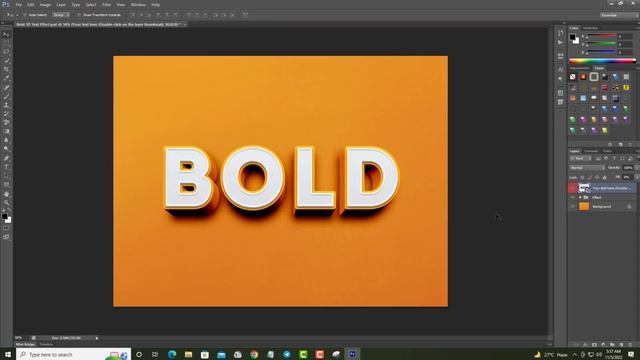640x360 pixels.
Task: Select the Path Selection tool
Action: click(6, 176)
